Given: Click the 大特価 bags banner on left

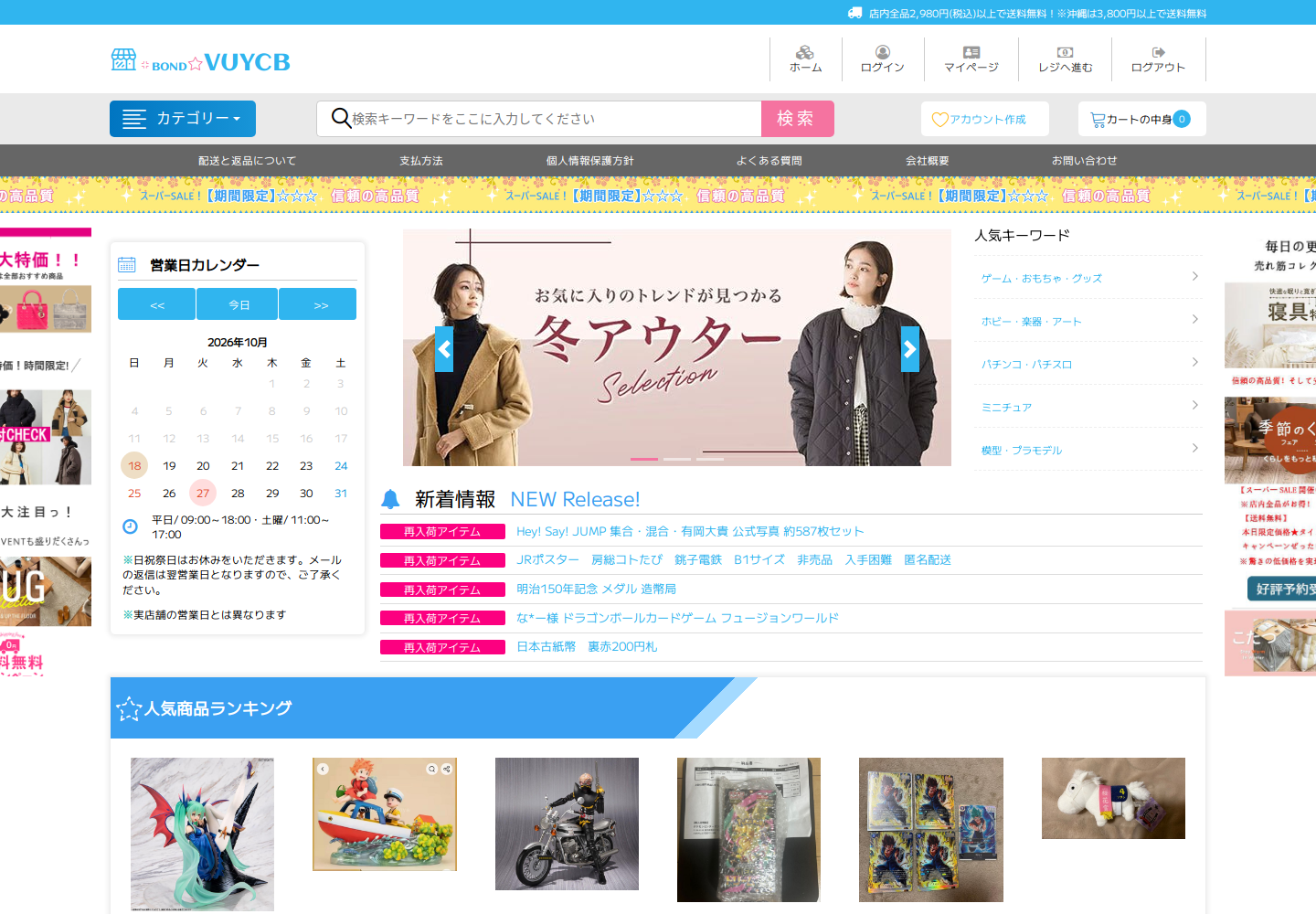Looking at the screenshot, I should pyautogui.click(x=46, y=281).
